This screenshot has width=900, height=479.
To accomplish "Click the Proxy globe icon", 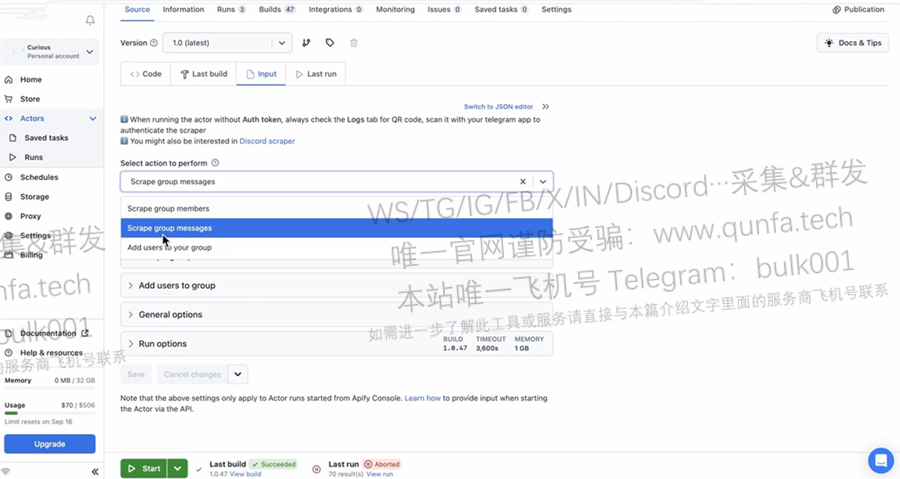I will pos(9,216).
